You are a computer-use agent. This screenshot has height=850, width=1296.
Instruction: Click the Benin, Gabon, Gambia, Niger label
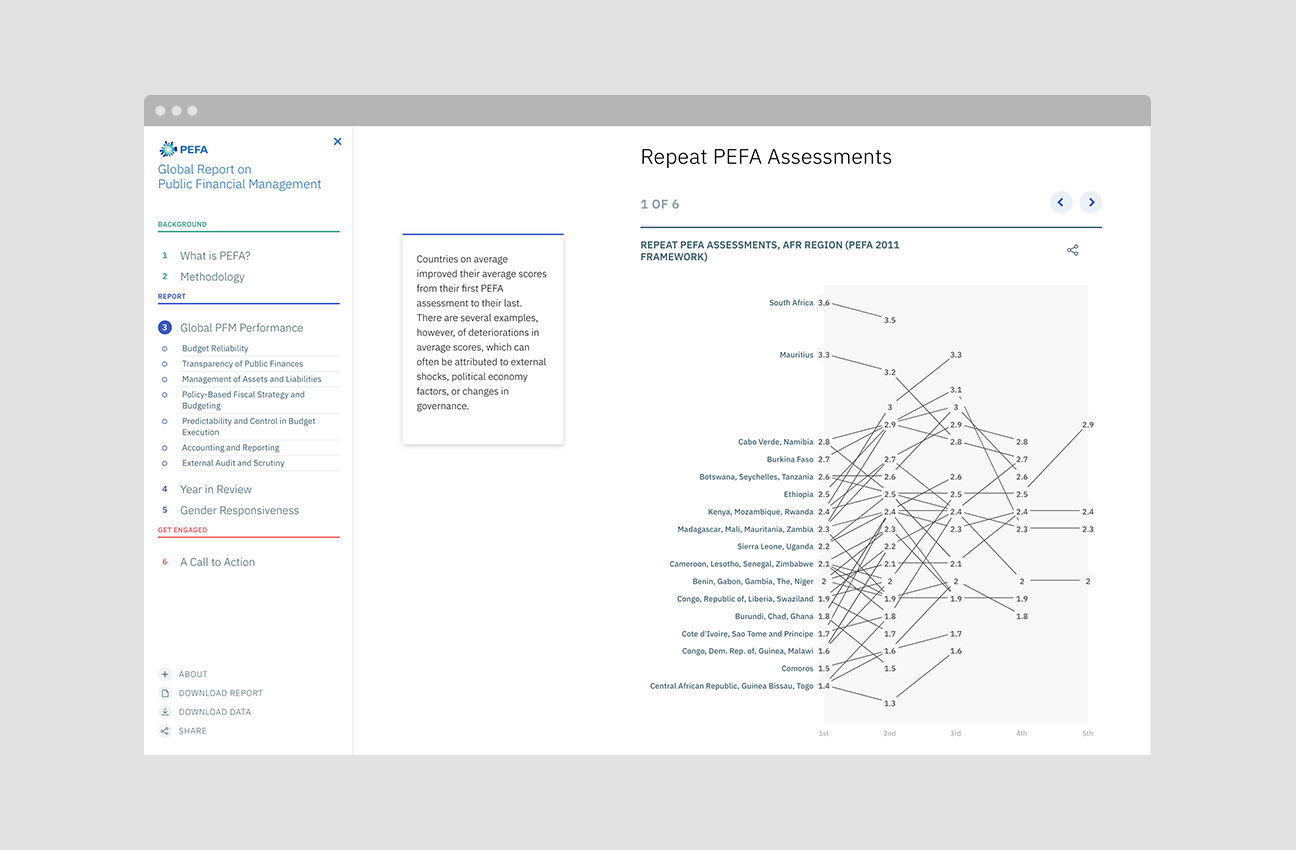coord(753,582)
